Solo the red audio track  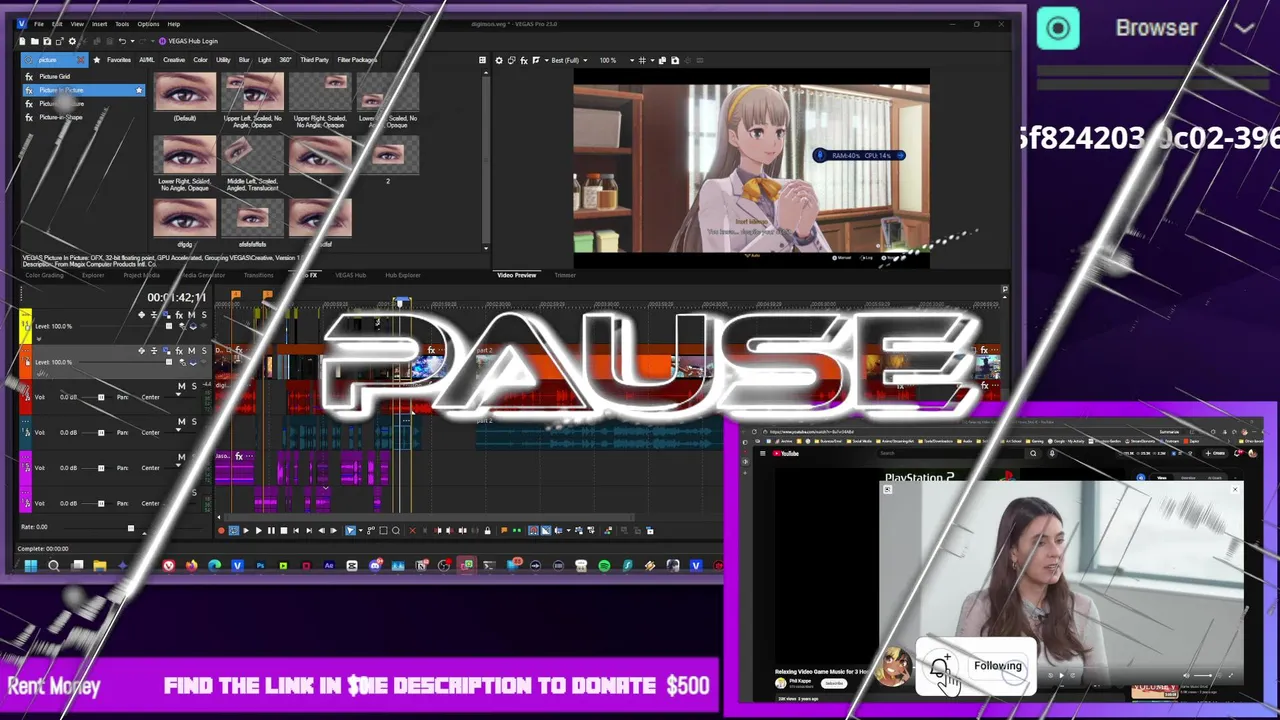pos(194,386)
